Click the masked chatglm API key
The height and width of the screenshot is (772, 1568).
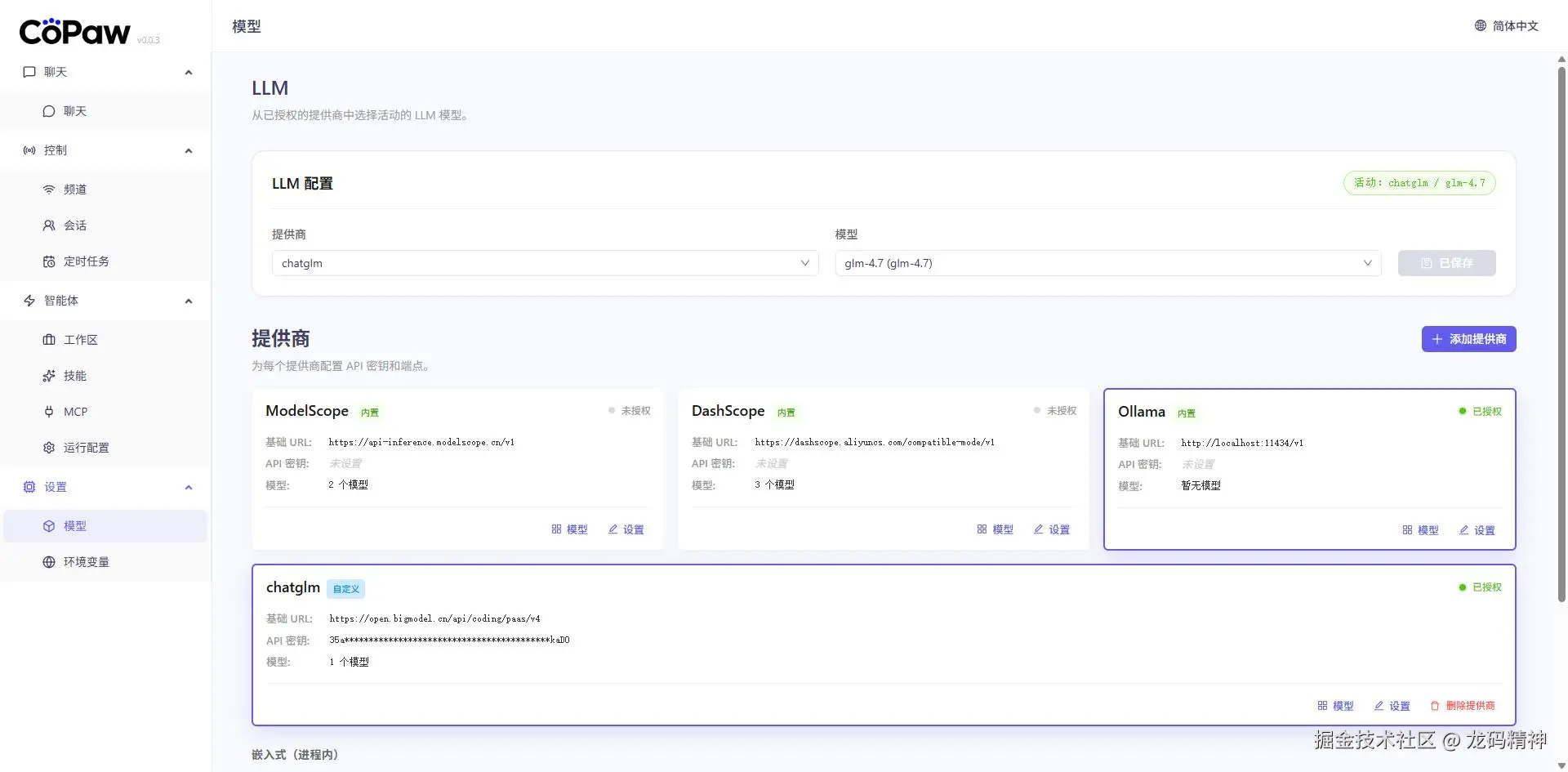pos(449,640)
